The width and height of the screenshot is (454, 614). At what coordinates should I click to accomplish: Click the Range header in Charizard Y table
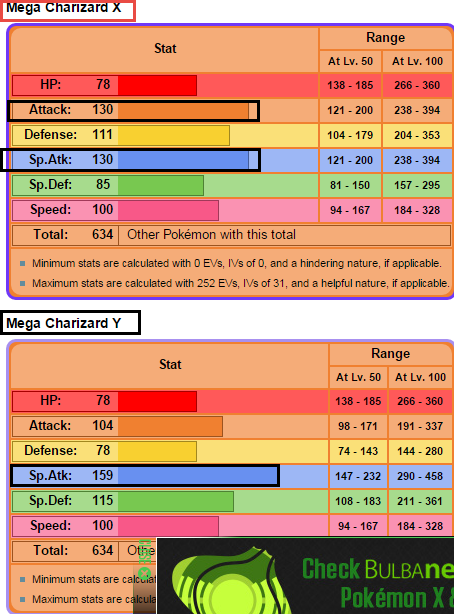coord(391,354)
